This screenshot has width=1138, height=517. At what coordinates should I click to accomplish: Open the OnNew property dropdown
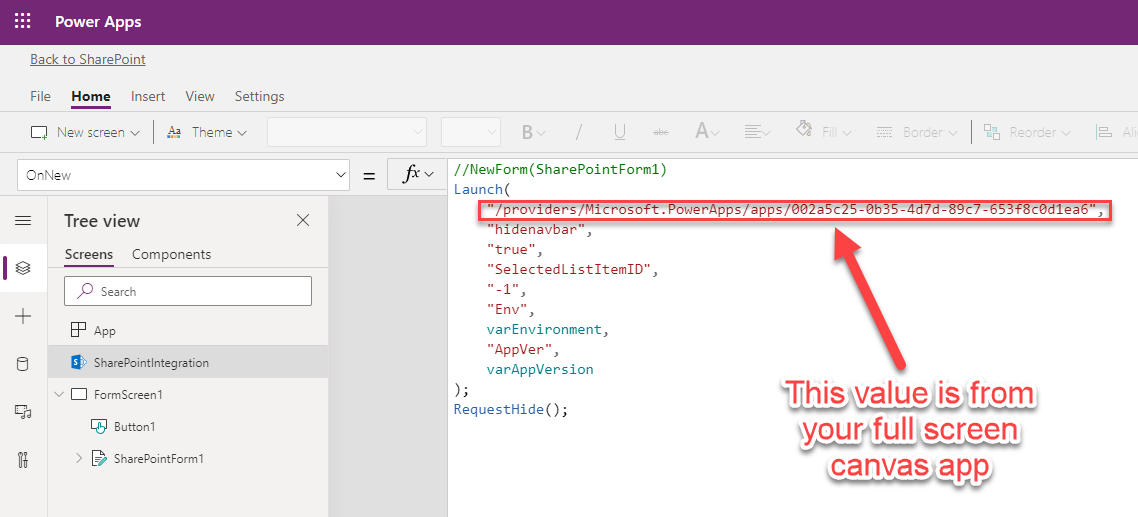[x=183, y=175]
